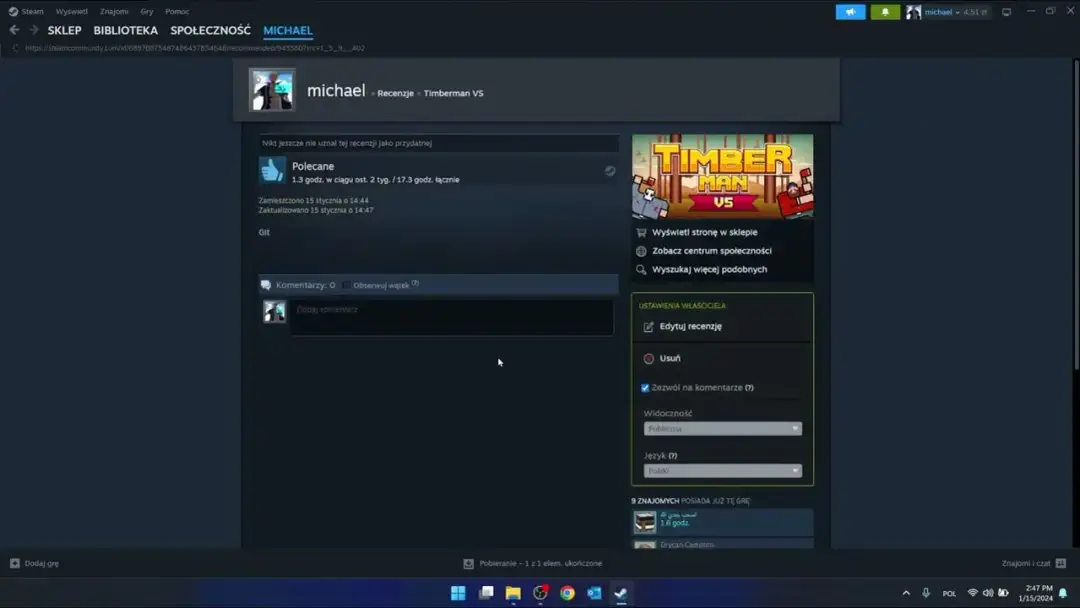
Task: Open the SPOŁECZNOŚĆ menu
Action: point(208,30)
